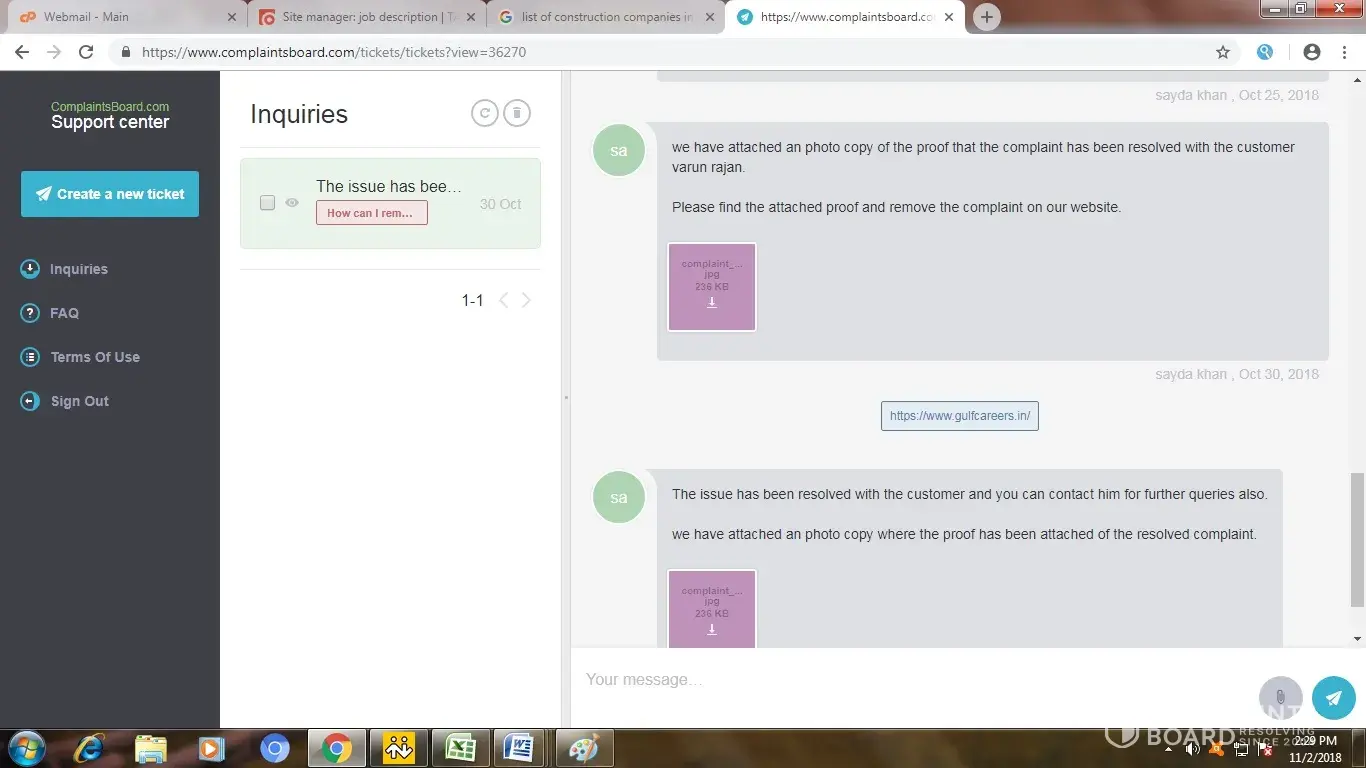Screen dimensions: 1366x768
Task: Click the volume icon in the system tray
Action: tap(1192, 749)
